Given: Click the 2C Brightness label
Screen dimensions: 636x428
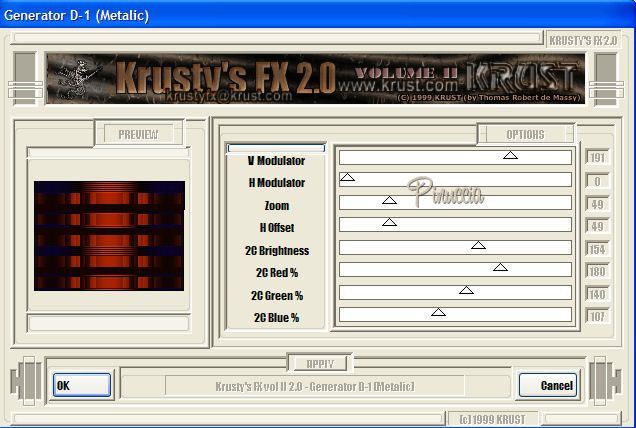Looking at the screenshot, I should [x=277, y=251].
